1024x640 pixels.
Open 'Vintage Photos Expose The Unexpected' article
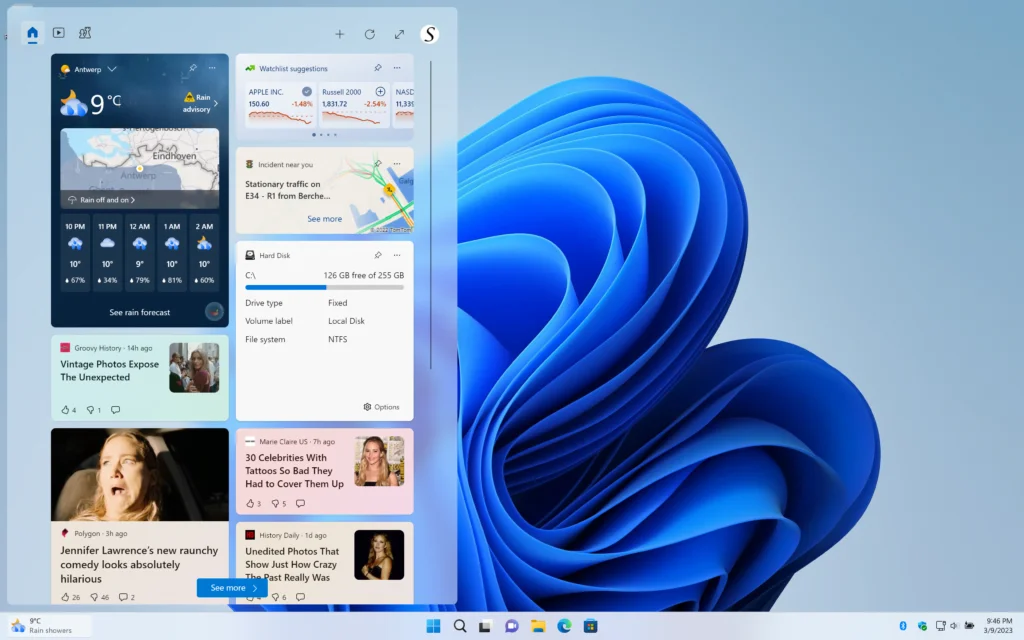pos(110,371)
